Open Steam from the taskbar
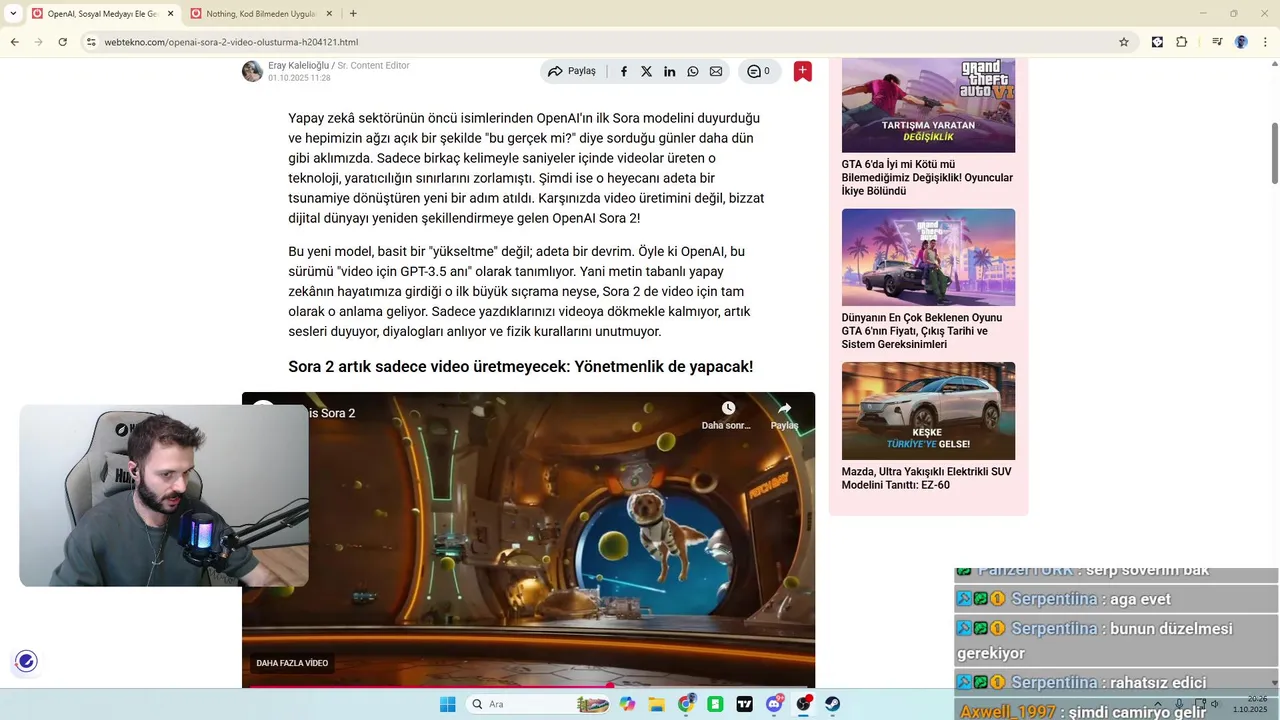This screenshot has width=1280, height=720. [832, 704]
